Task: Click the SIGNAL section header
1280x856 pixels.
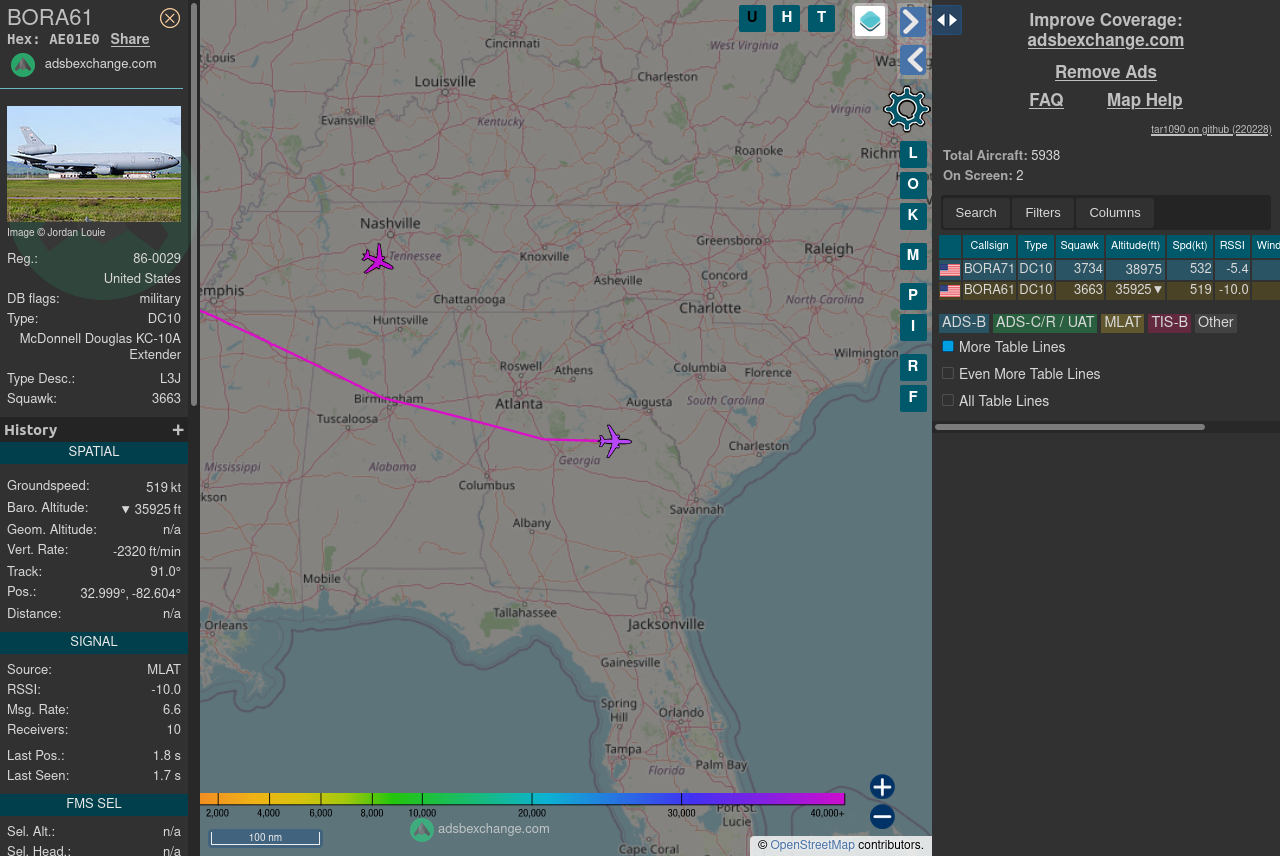Action: click(94, 642)
